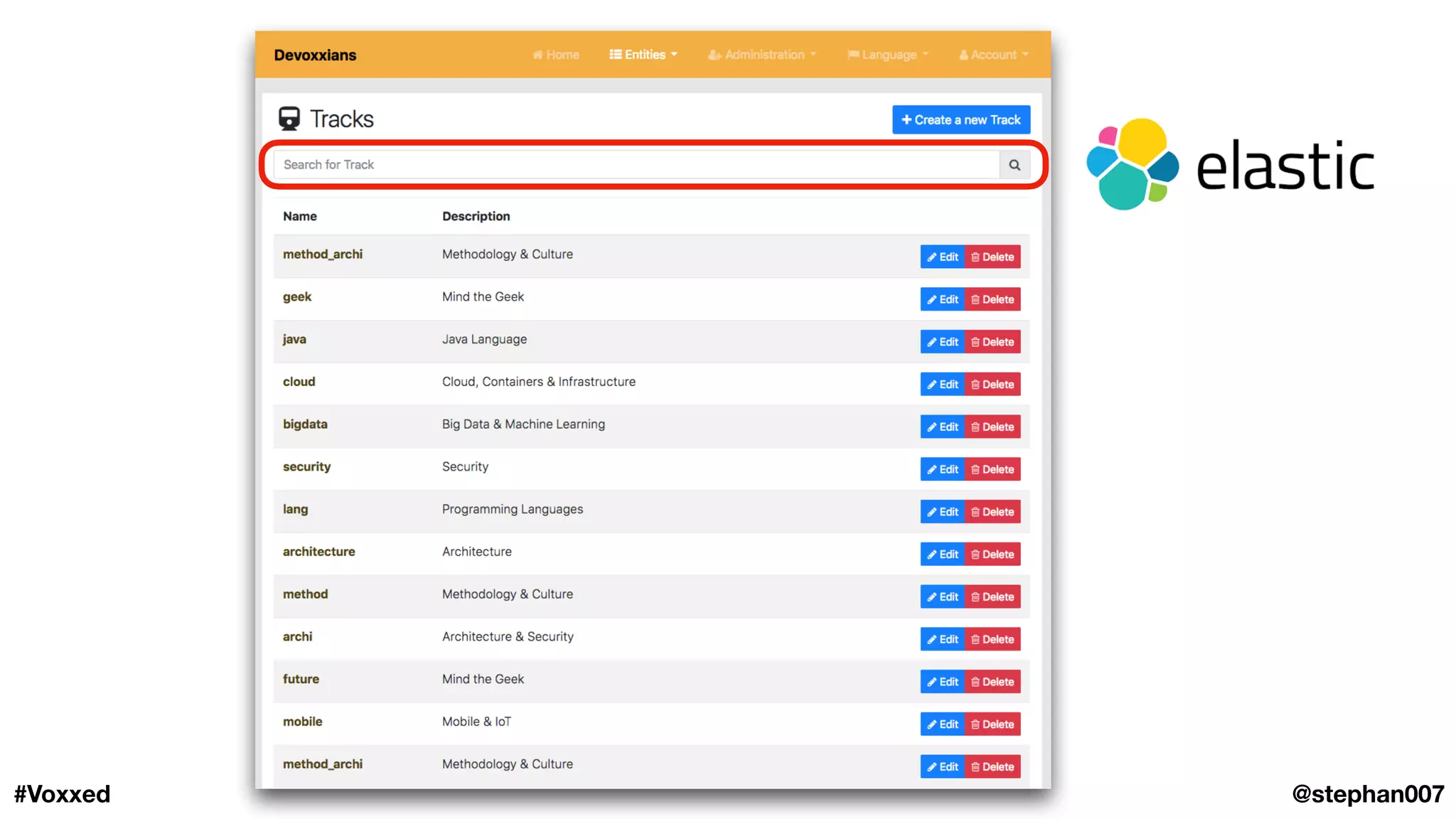1456x819 pixels.
Task: Click the Tracks train icon
Action: (289, 119)
